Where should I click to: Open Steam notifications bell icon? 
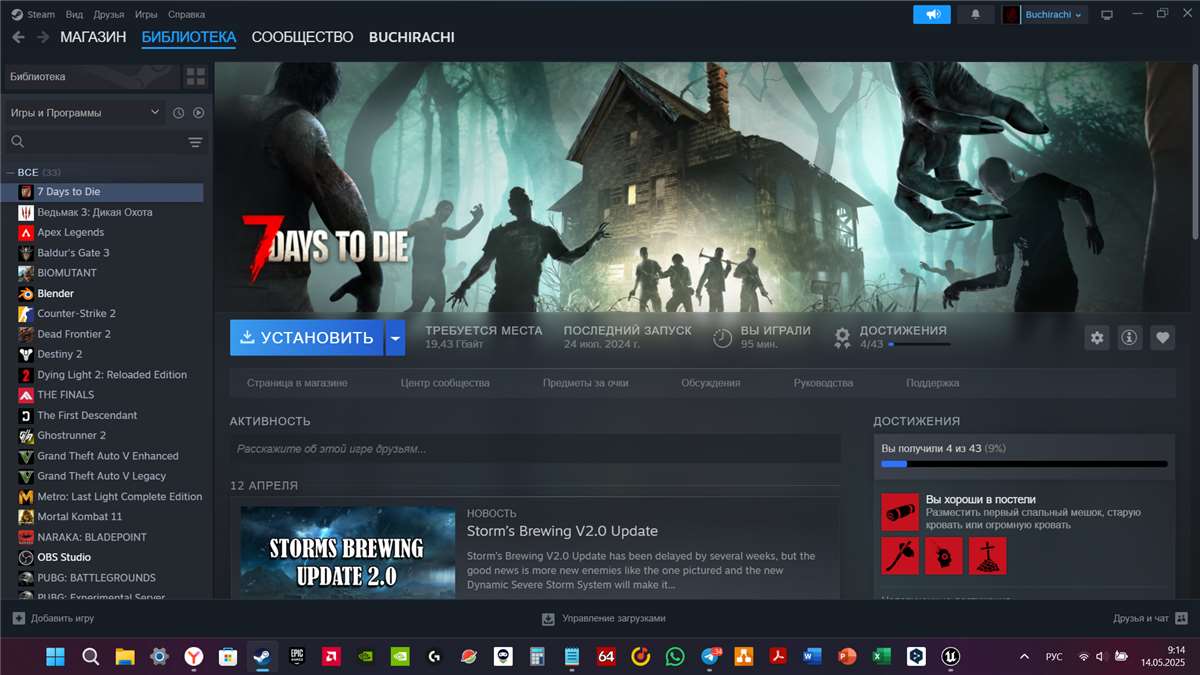(x=975, y=14)
